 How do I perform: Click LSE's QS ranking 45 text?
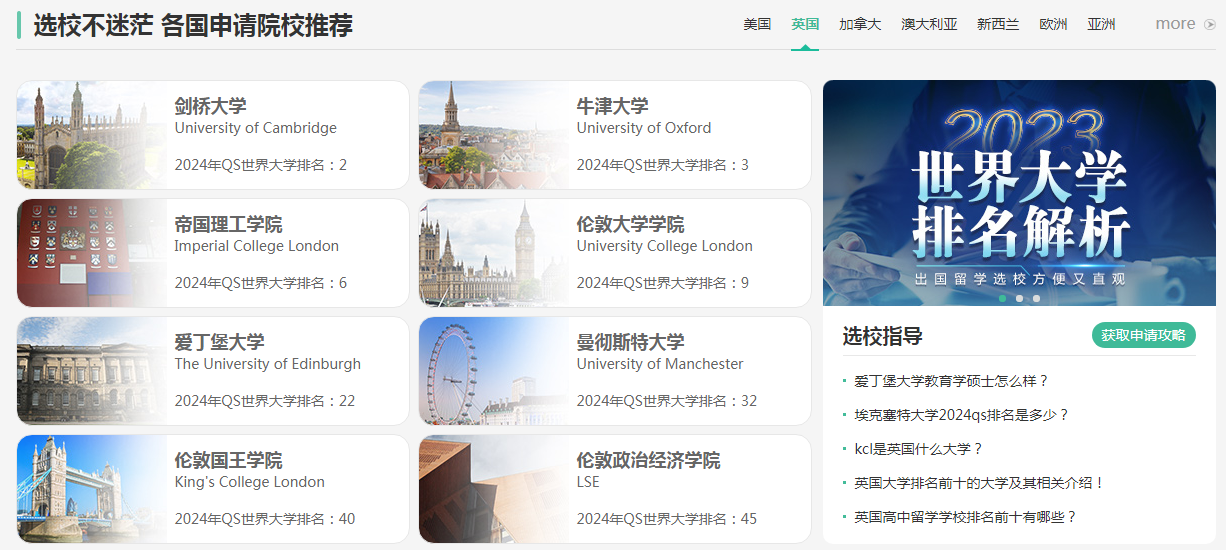pos(666,519)
